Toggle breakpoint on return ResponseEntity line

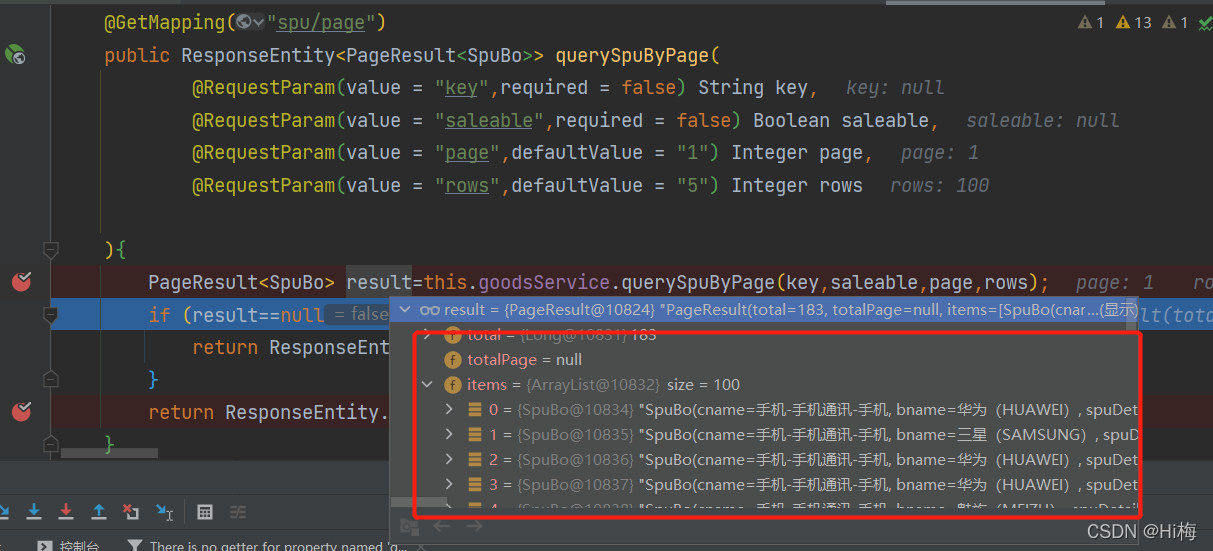coord(21,412)
